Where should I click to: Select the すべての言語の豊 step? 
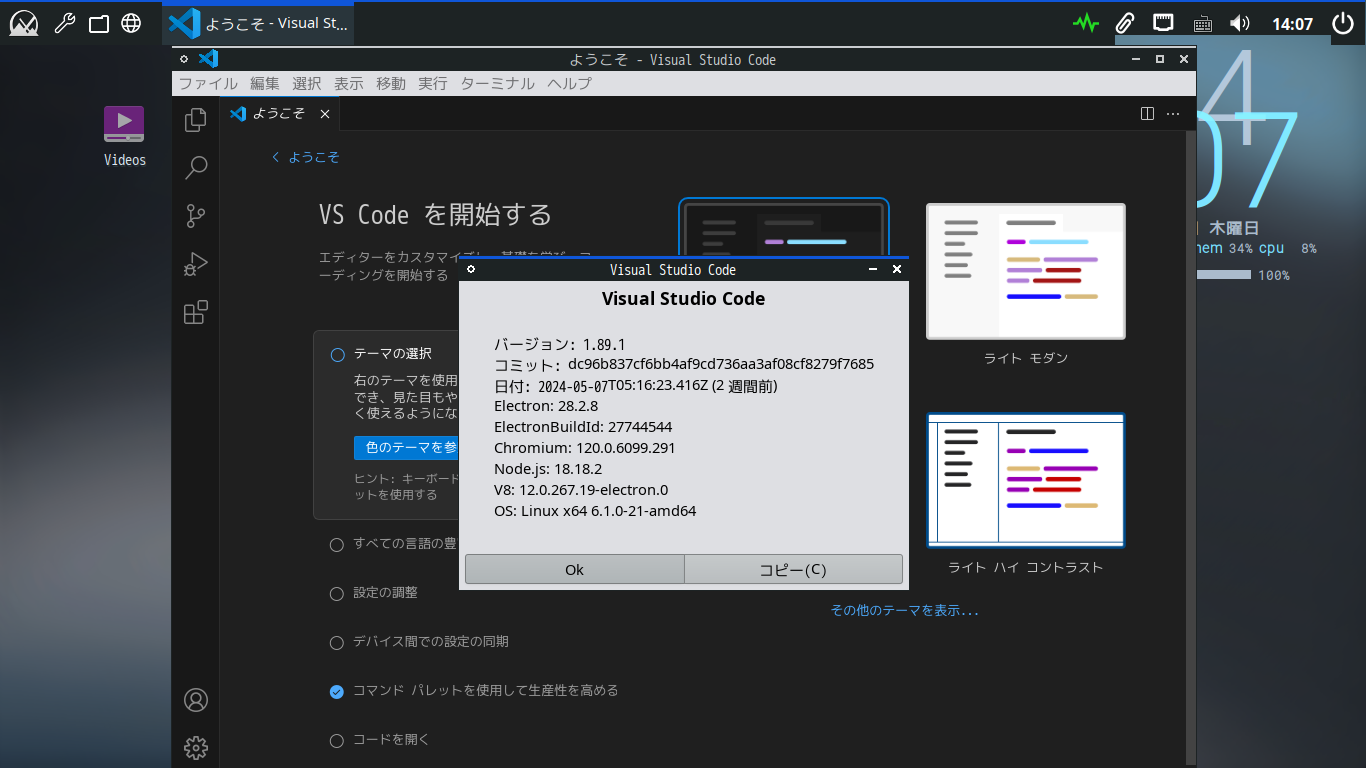point(337,544)
